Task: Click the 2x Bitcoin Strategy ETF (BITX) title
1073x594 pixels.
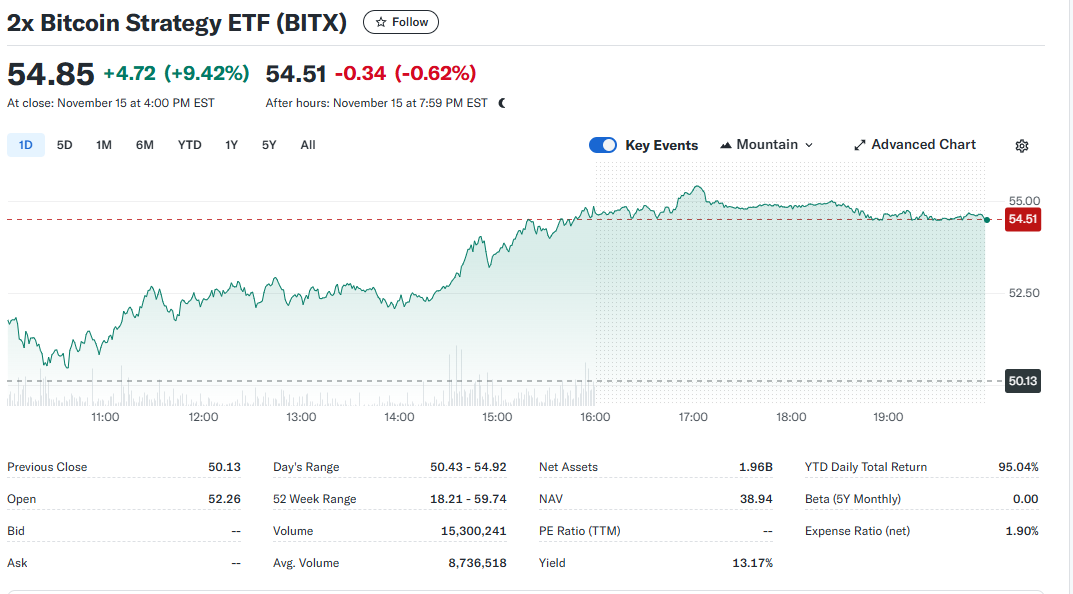Action: pos(177,23)
